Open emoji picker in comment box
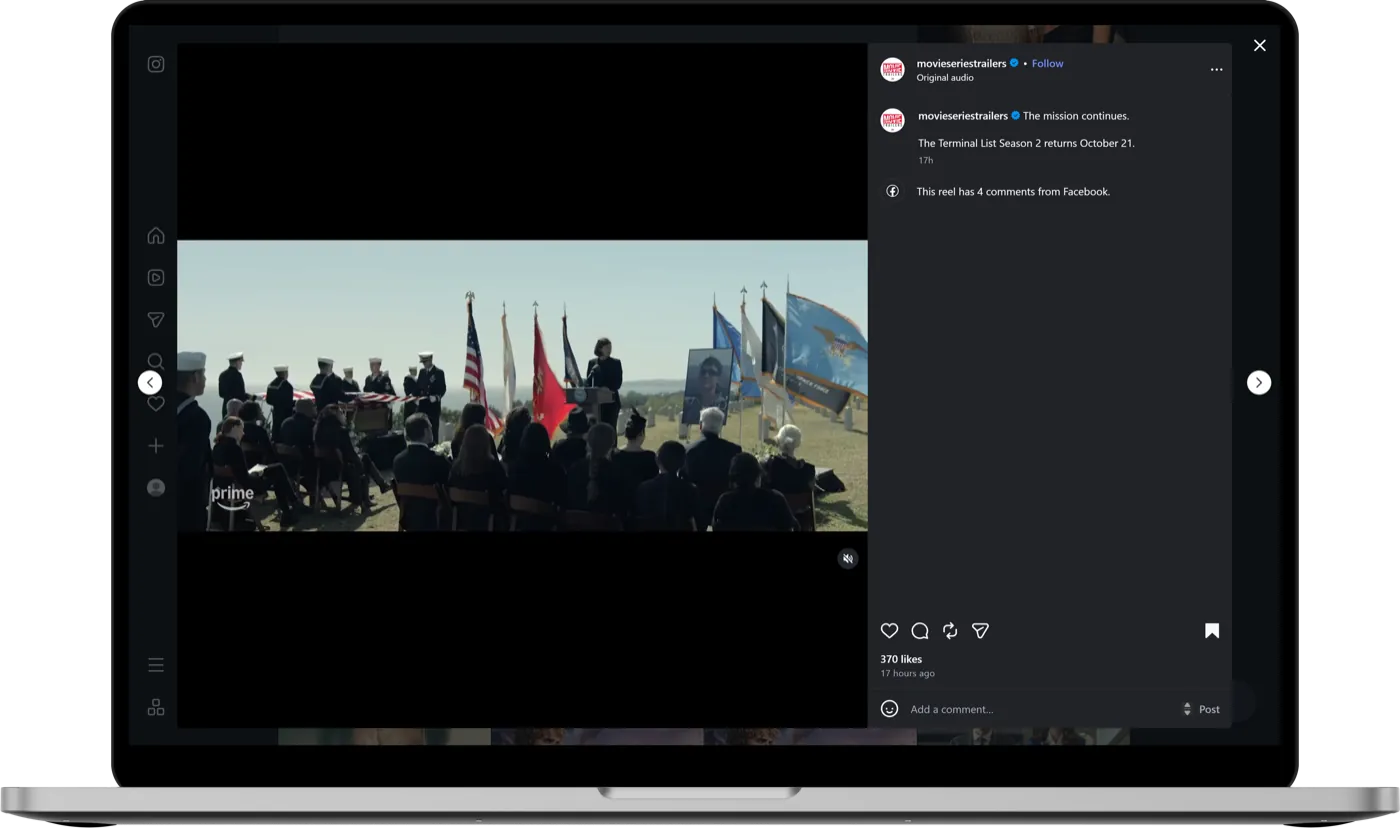1400x828 pixels. (x=889, y=709)
